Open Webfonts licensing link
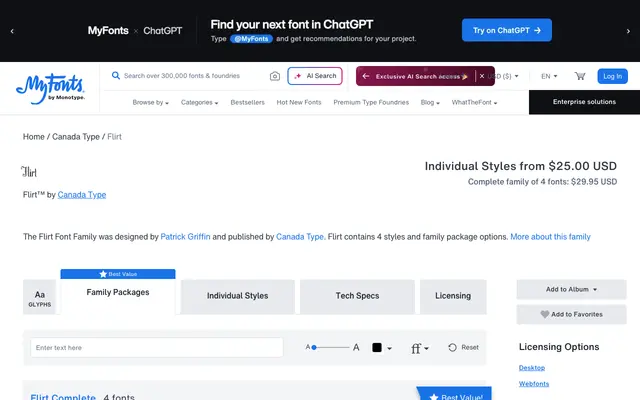This screenshot has height=400, width=640. [533, 384]
